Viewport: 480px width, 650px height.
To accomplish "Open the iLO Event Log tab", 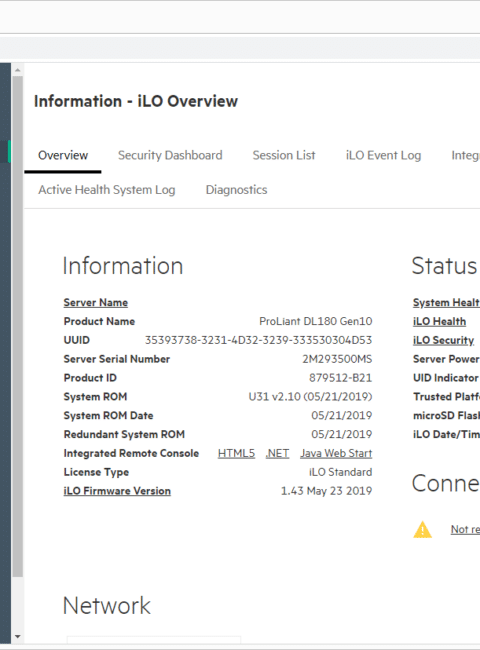I will click(383, 155).
